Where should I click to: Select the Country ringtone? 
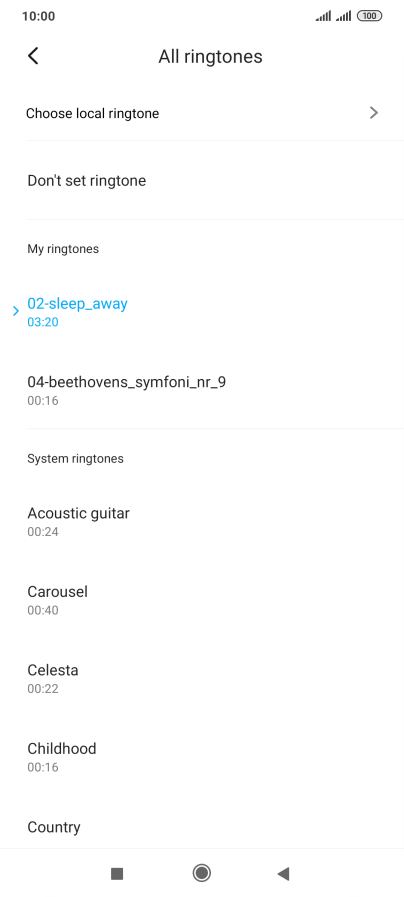(x=202, y=827)
